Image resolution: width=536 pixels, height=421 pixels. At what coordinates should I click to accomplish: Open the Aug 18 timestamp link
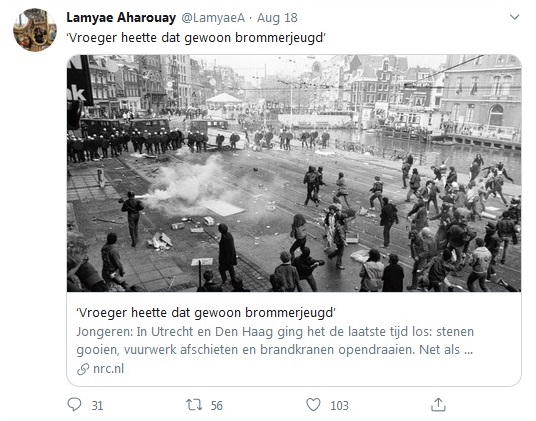click(x=277, y=18)
